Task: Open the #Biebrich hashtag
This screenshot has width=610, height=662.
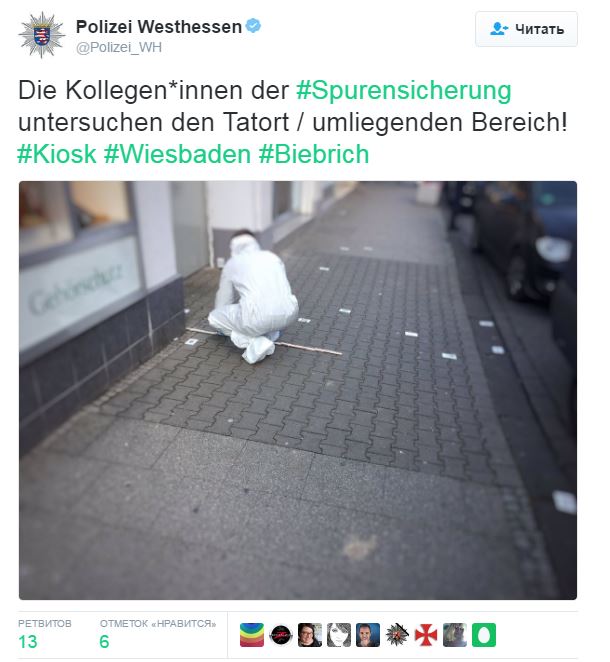Action: tap(314, 154)
